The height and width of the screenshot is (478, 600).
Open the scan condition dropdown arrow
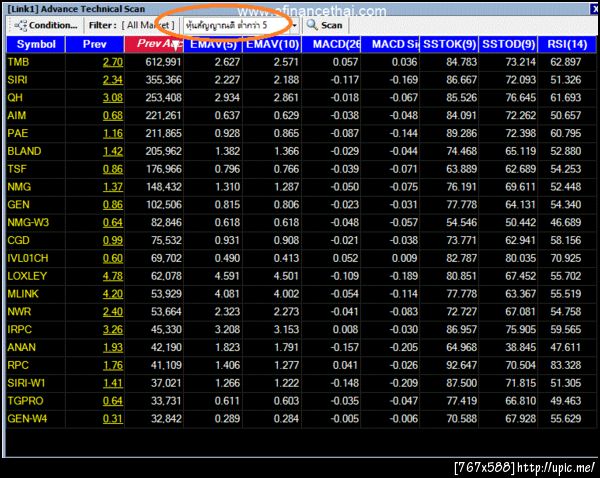click(295, 26)
